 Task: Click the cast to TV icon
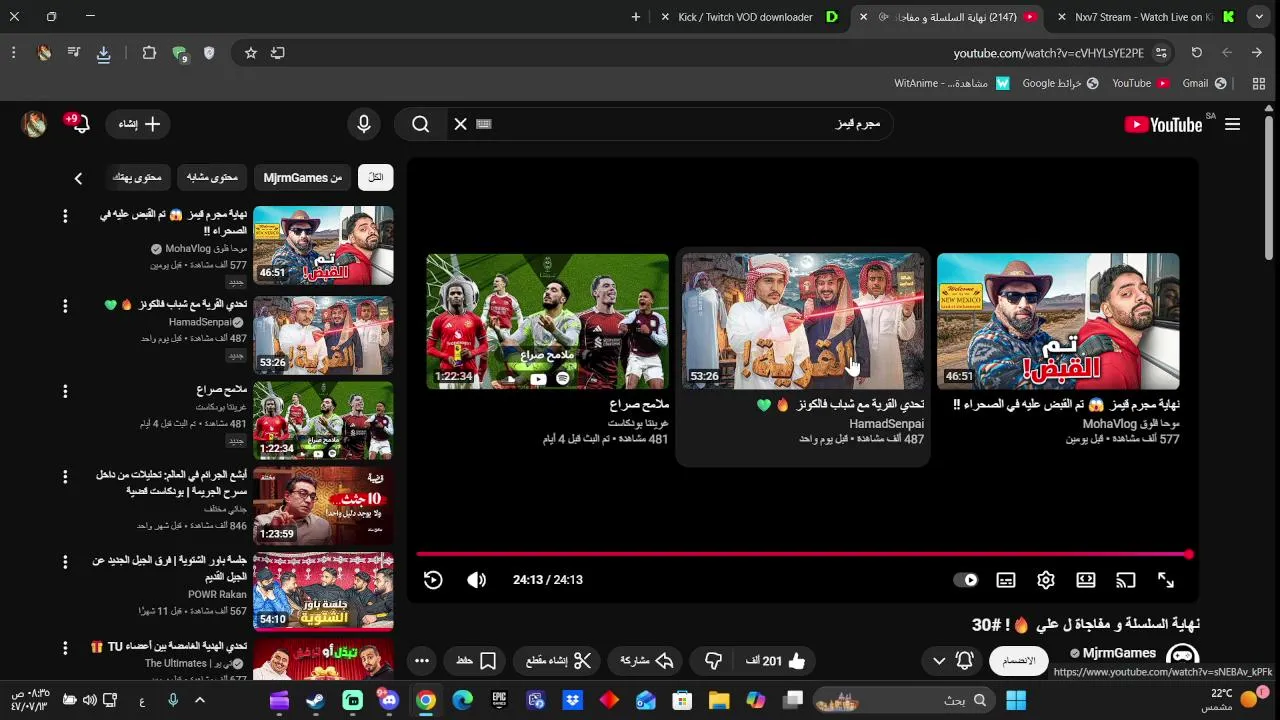(x=1126, y=580)
